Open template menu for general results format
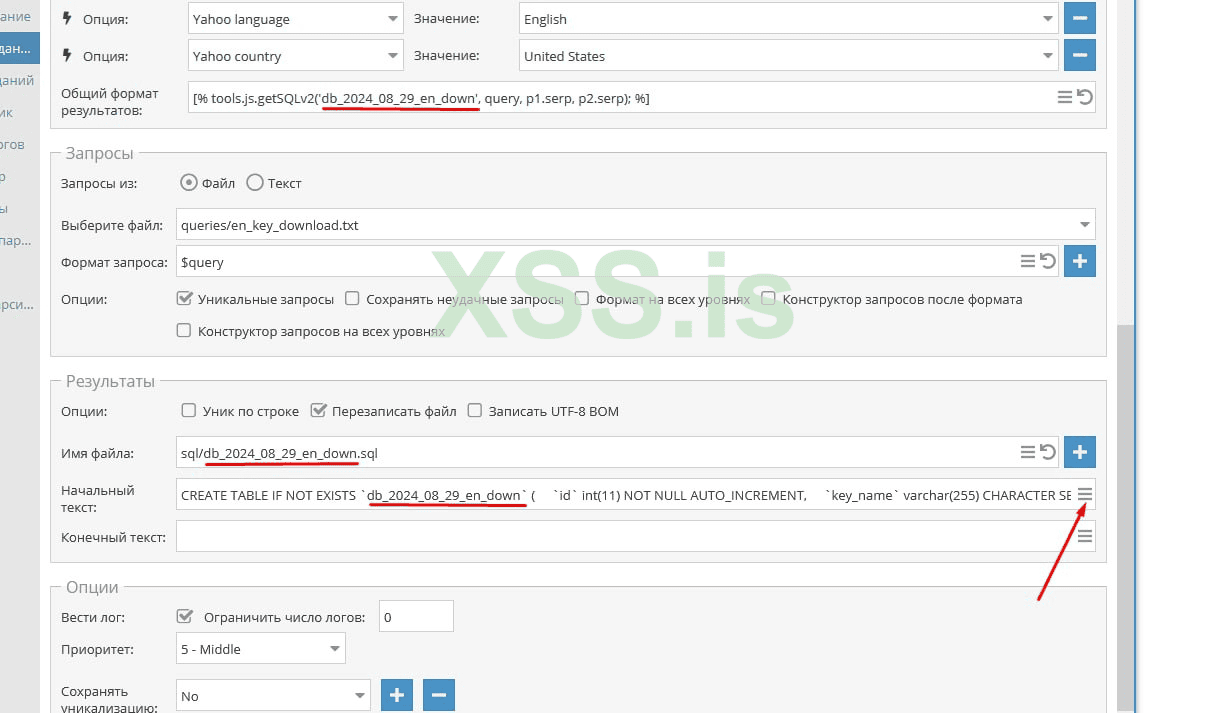1222x713 pixels. pos(1066,97)
